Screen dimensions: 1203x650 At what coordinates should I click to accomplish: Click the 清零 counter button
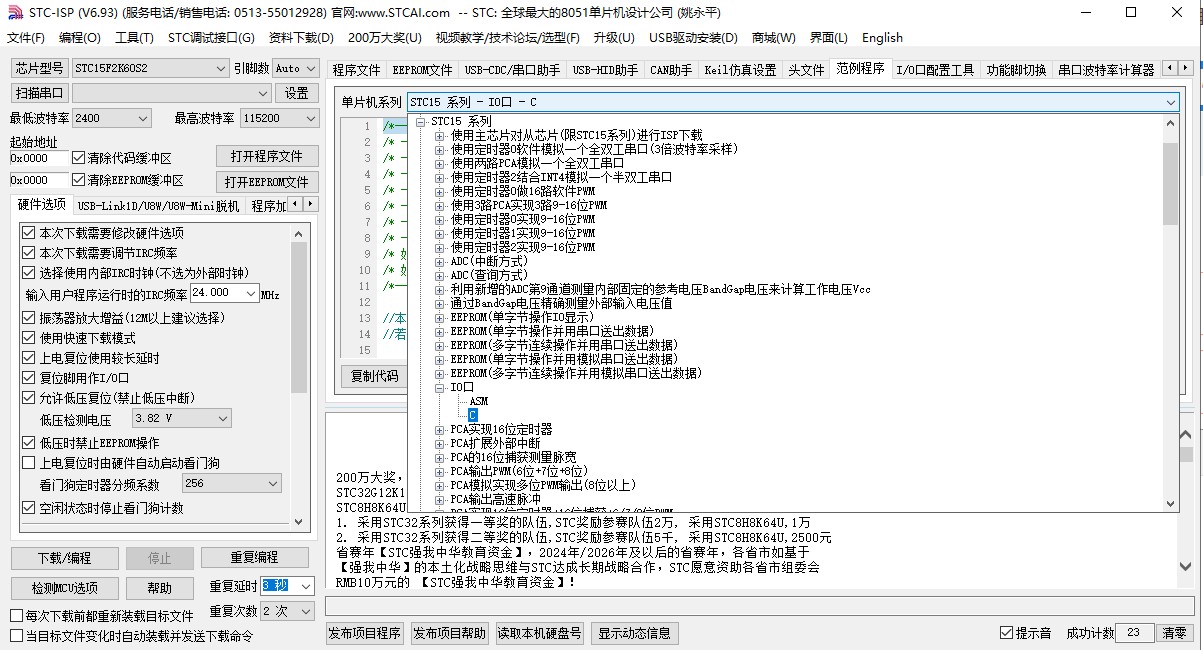(1175, 633)
